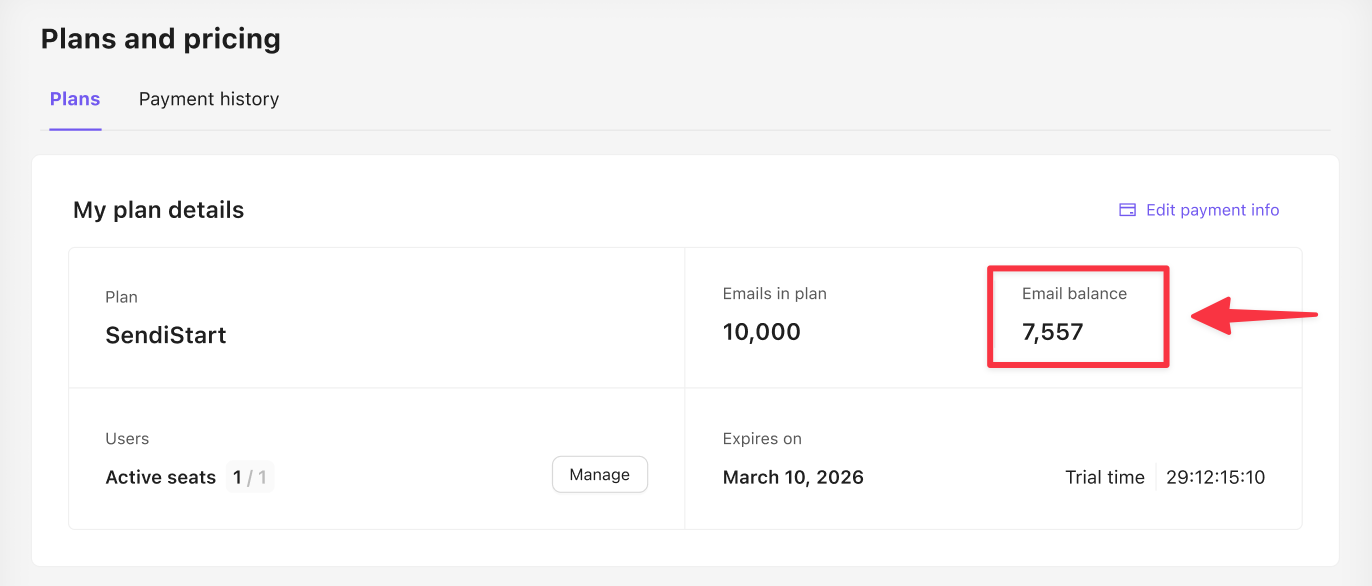Click the 7,557 email balance number
The width and height of the screenshot is (1372, 586).
point(1052,332)
